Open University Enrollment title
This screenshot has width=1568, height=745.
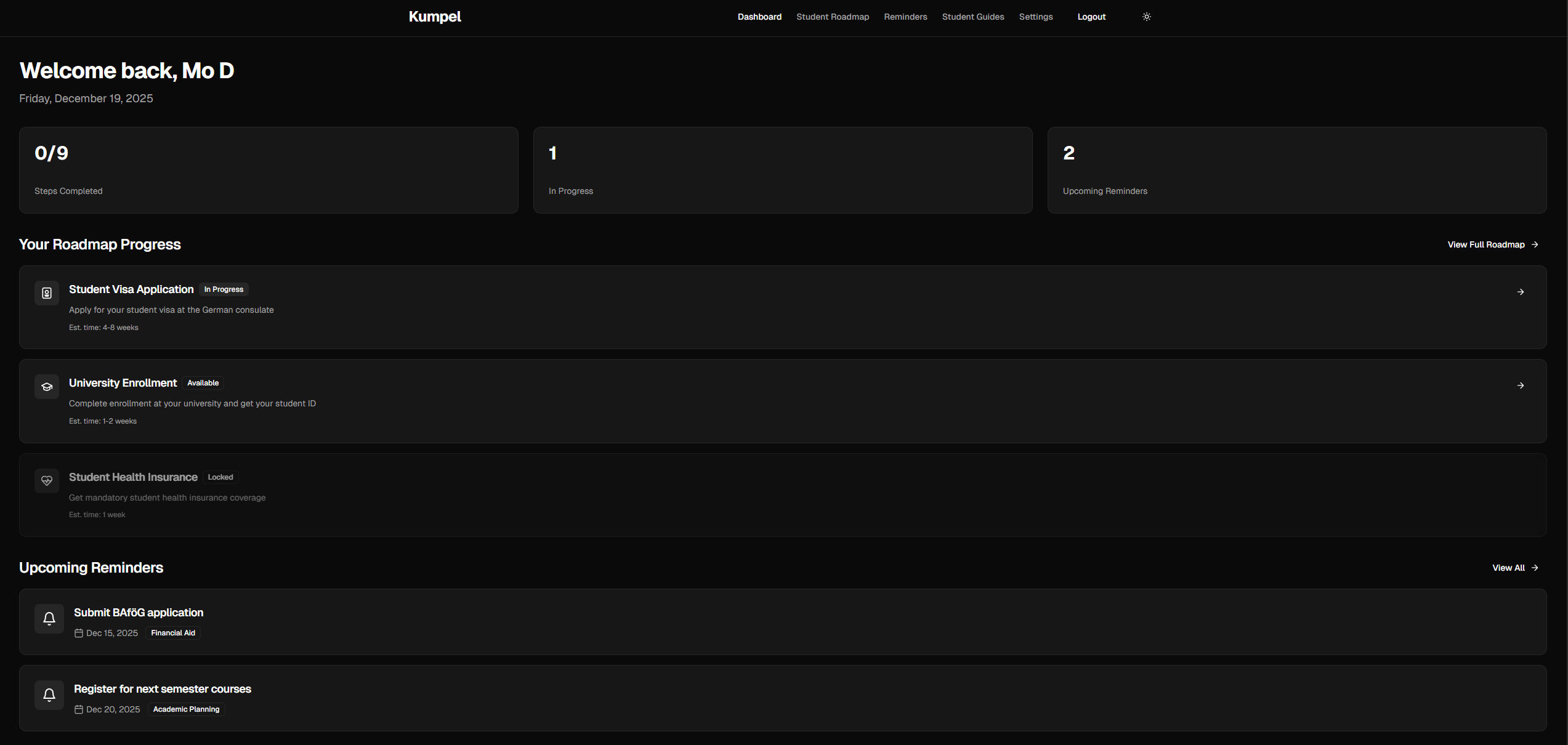(x=123, y=383)
